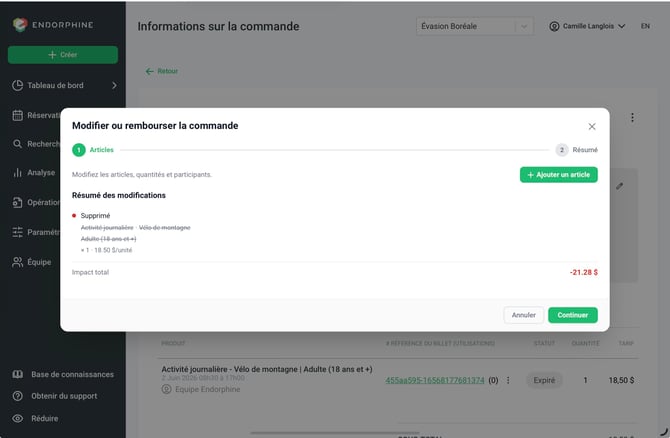The height and width of the screenshot is (438, 670).
Task: Close the Modifier ou rembourser dialog
Action: (592, 126)
